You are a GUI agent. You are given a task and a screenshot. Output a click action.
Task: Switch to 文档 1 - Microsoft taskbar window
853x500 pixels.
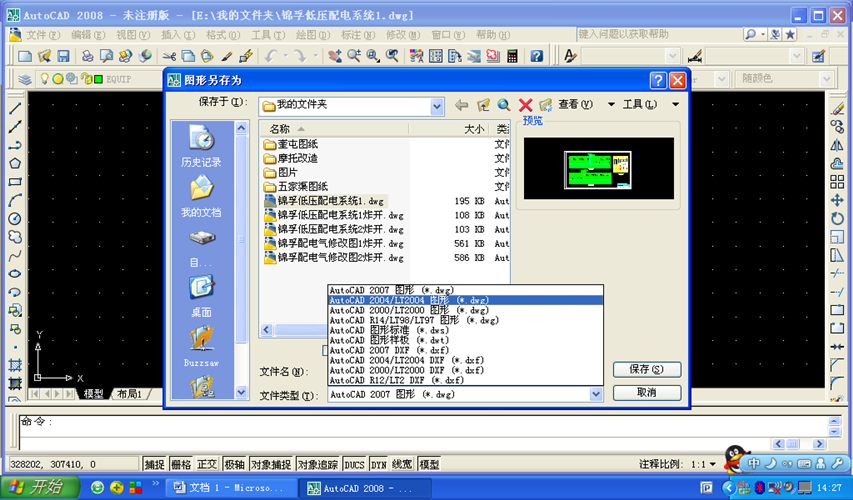click(x=231, y=487)
